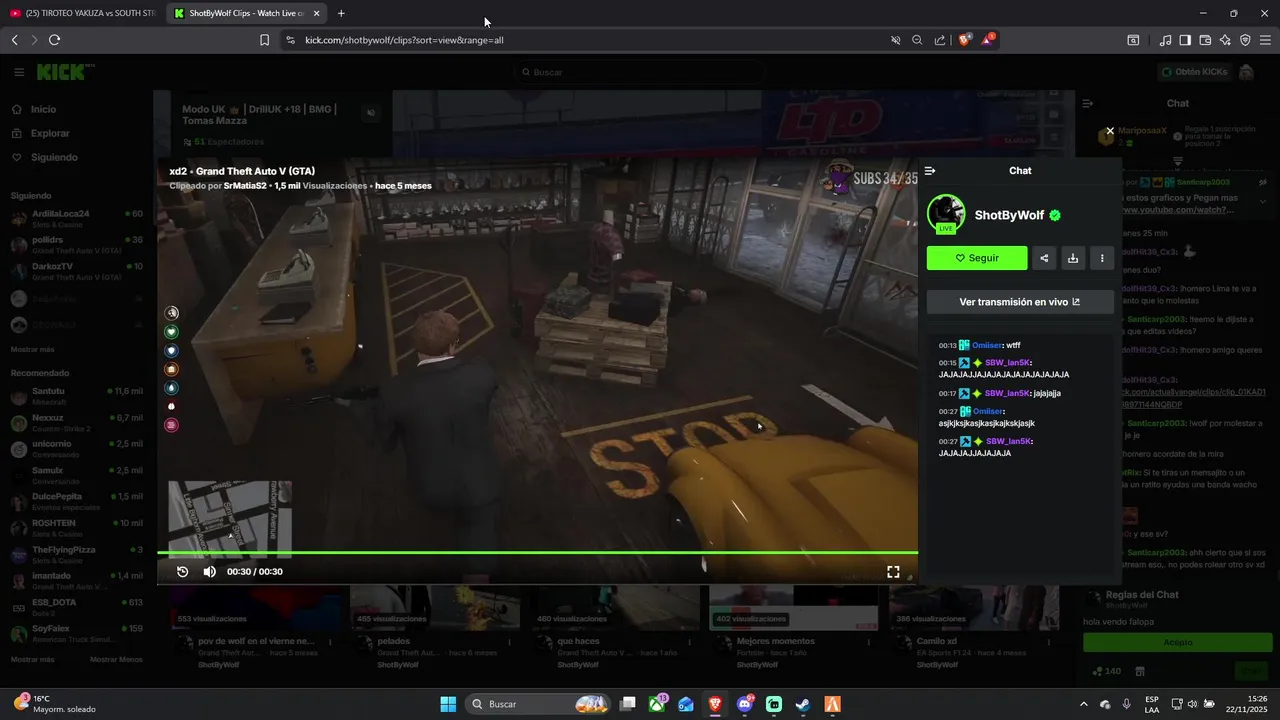Image resolution: width=1280 pixels, height=720 pixels.
Task: Click the Acepto chat rules button
Action: [1178, 642]
